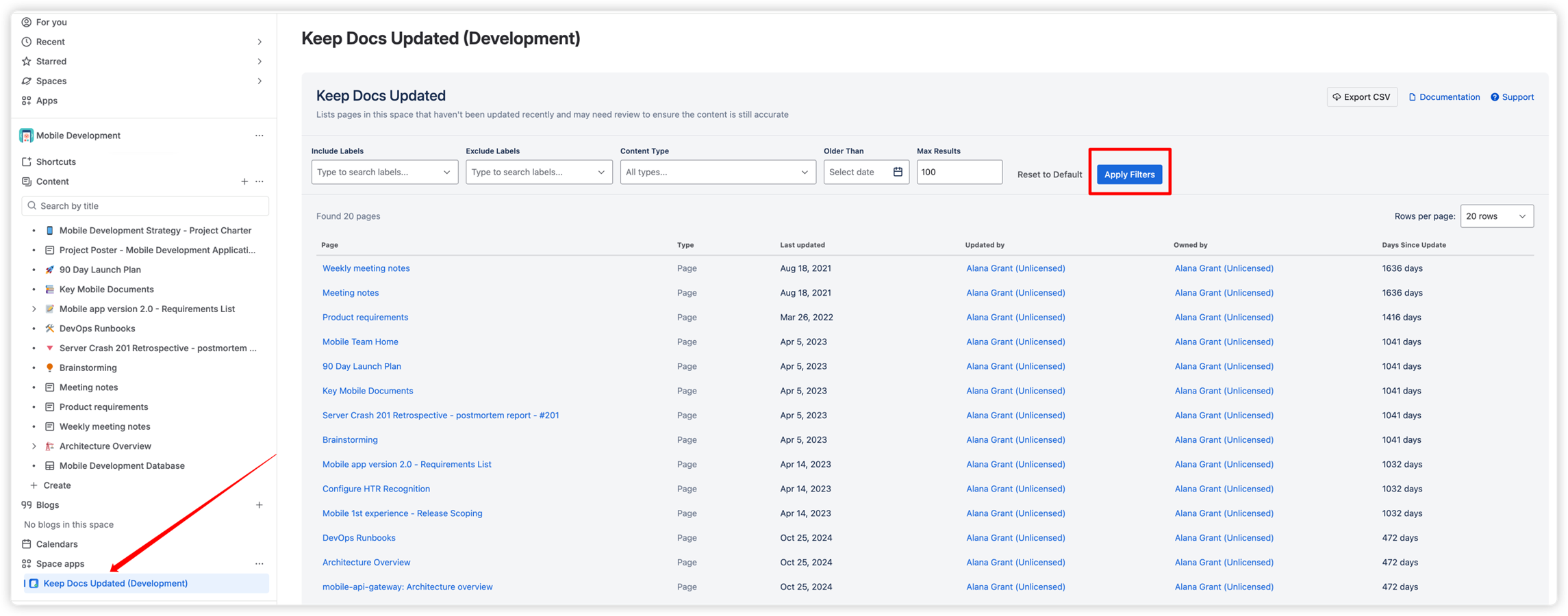
Task: Click inside the Max Results input field
Action: (x=959, y=172)
